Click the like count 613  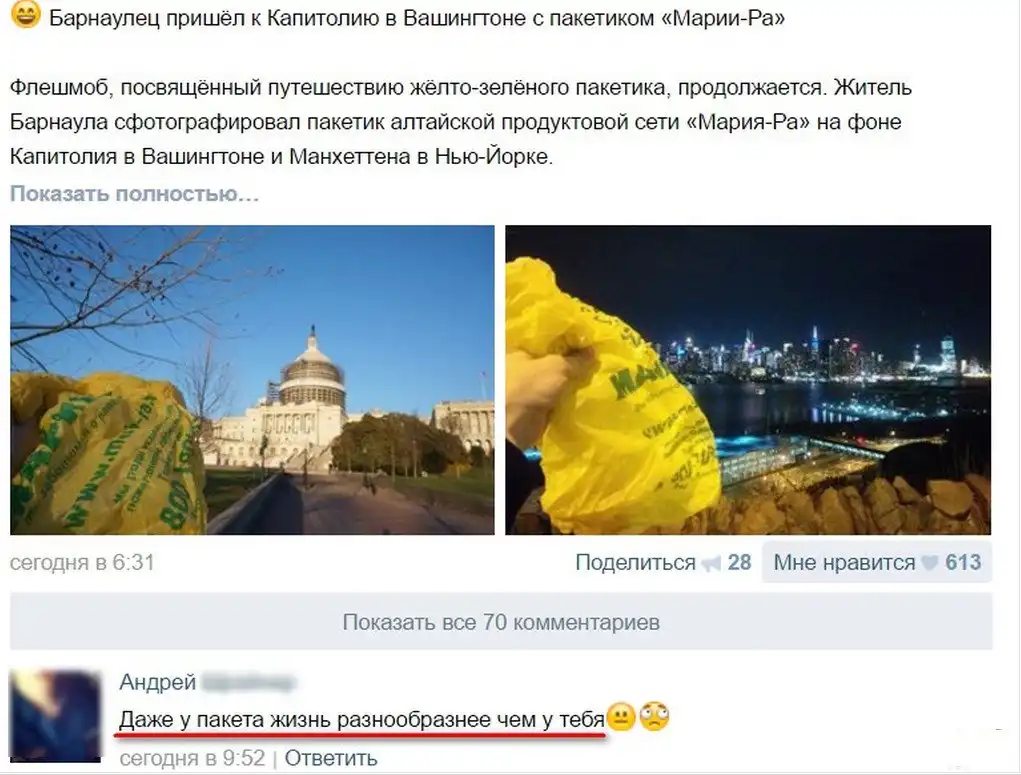pyautogui.click(x=963, y=563)
